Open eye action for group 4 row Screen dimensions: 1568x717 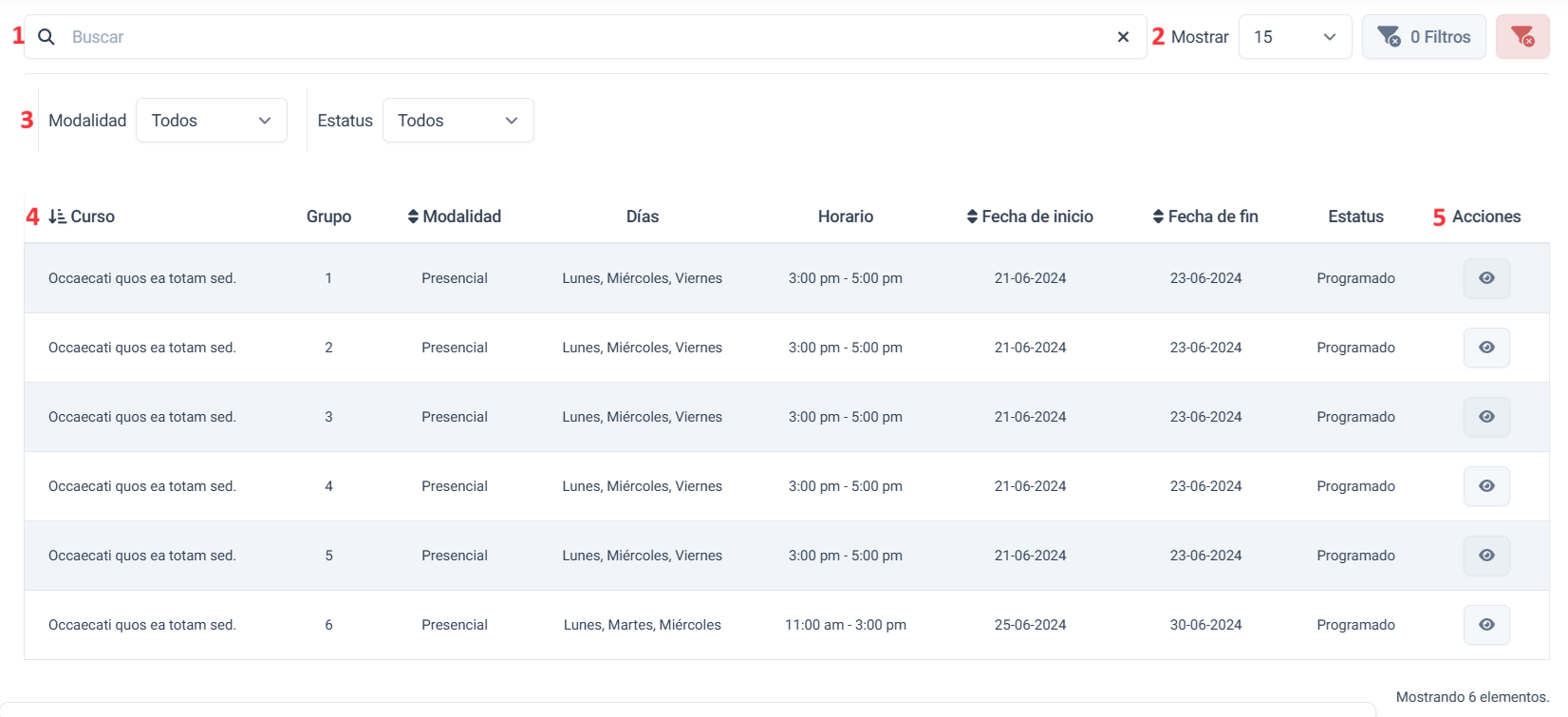[x=1486, y=486]
